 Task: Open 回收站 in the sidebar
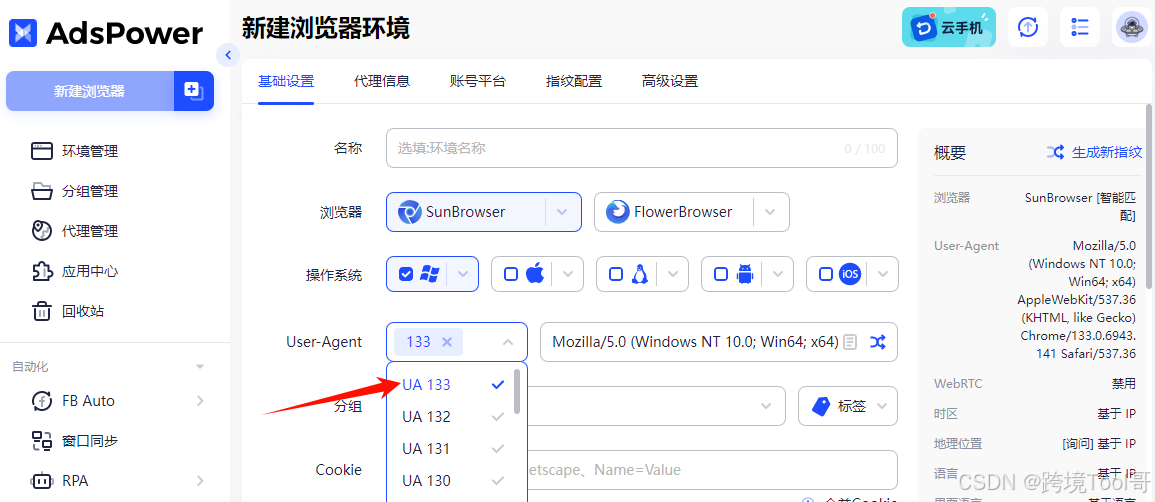pyautogui.click(x=82, y=311)
